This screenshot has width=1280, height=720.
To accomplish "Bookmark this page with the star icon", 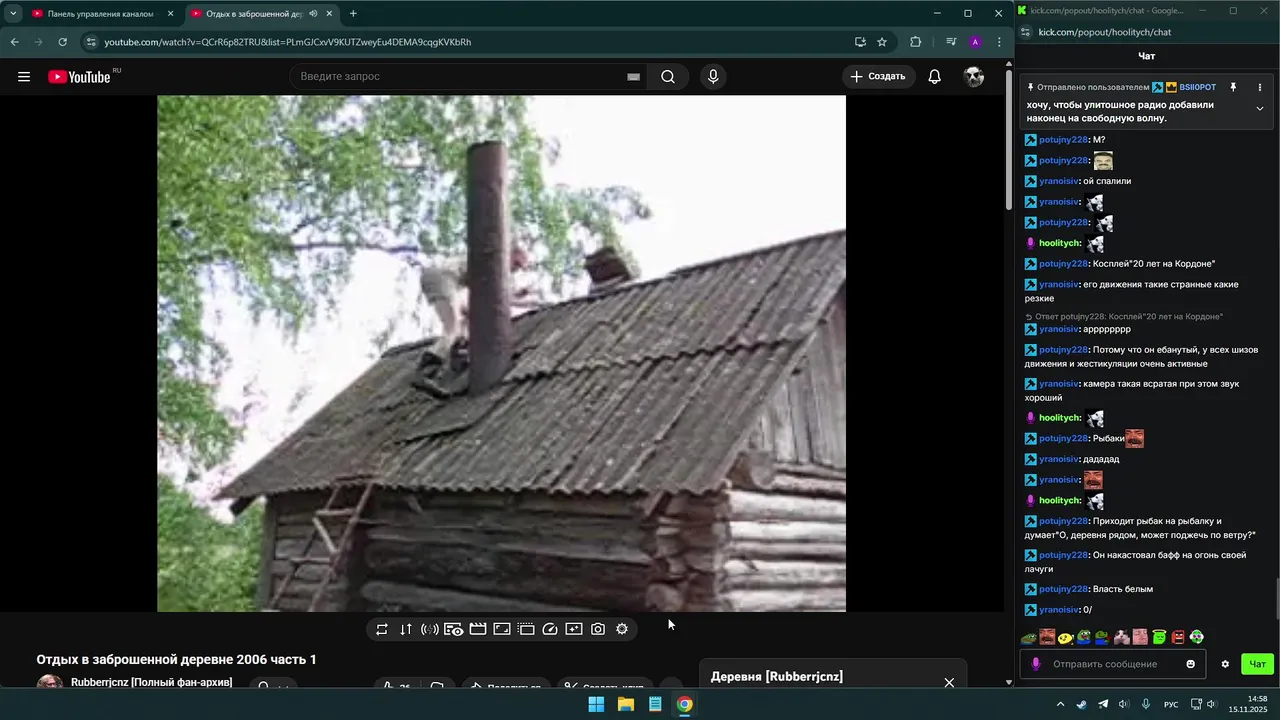I will click(x=882, y=42).
